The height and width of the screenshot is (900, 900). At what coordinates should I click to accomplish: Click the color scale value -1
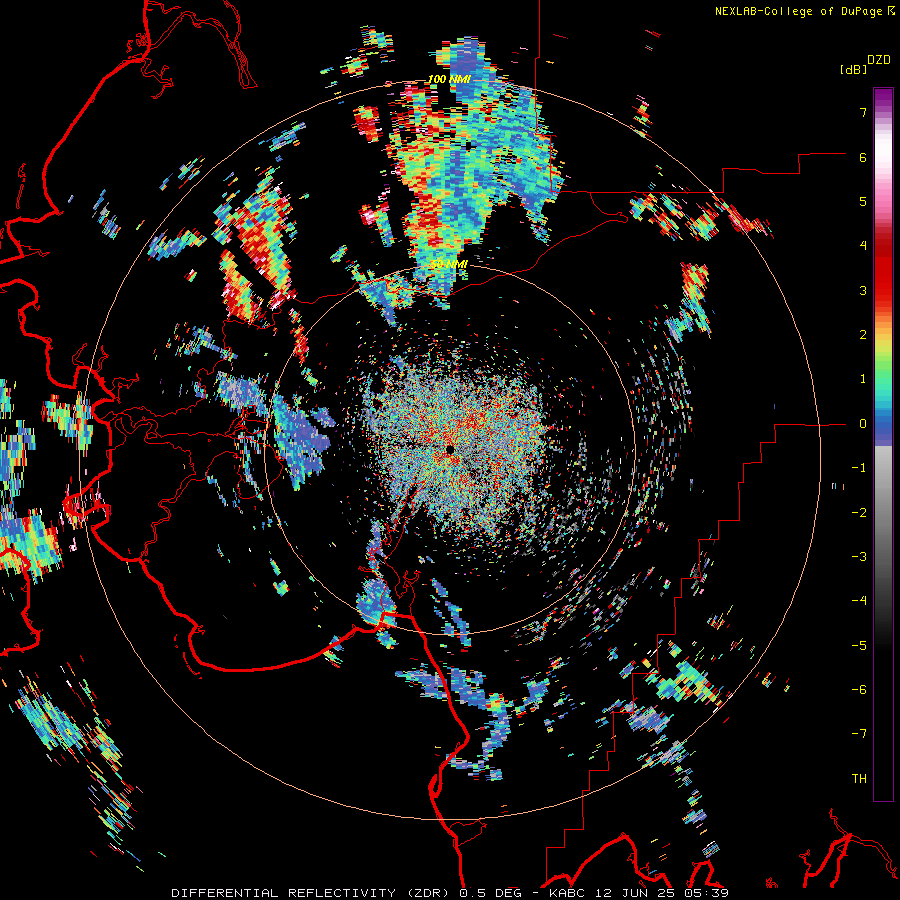859,468
